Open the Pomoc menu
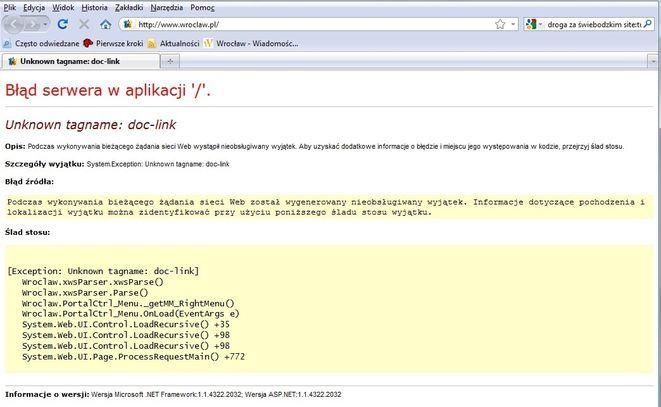 [x=202, y=7]
